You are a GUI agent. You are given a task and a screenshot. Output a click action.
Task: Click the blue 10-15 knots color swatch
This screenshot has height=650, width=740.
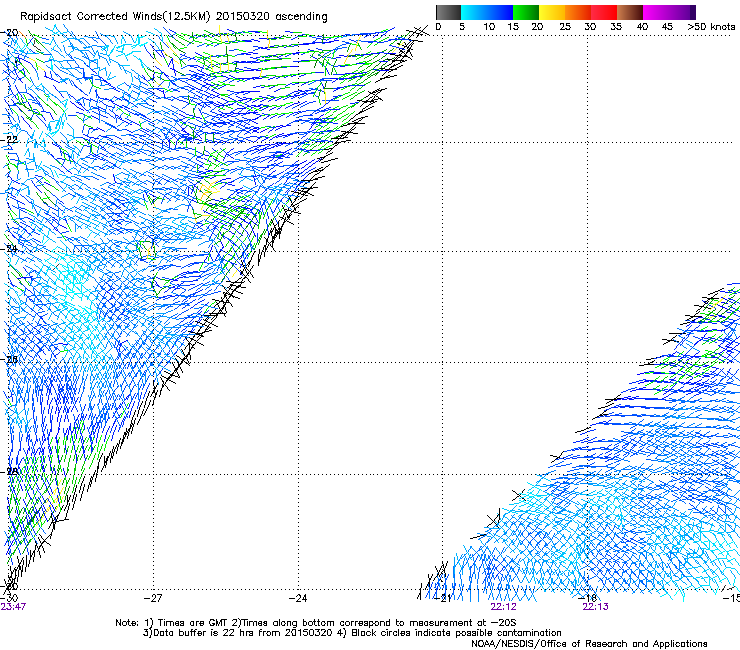point(500,12)
